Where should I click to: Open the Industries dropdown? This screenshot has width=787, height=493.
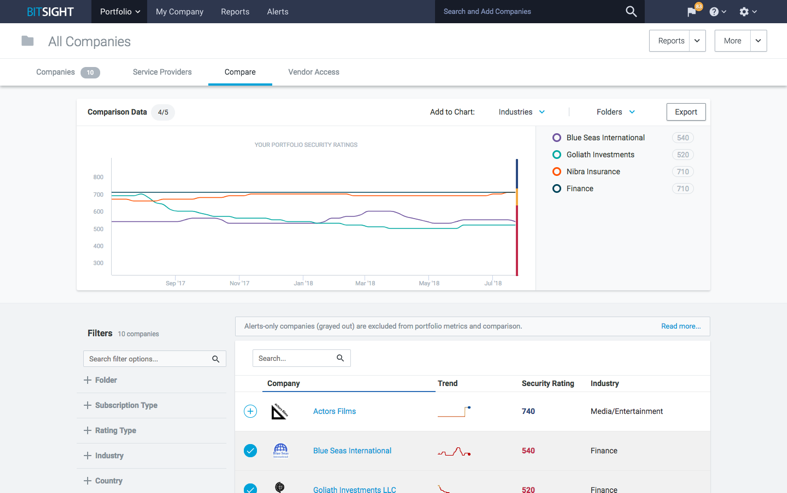click(x=521, y=112)
